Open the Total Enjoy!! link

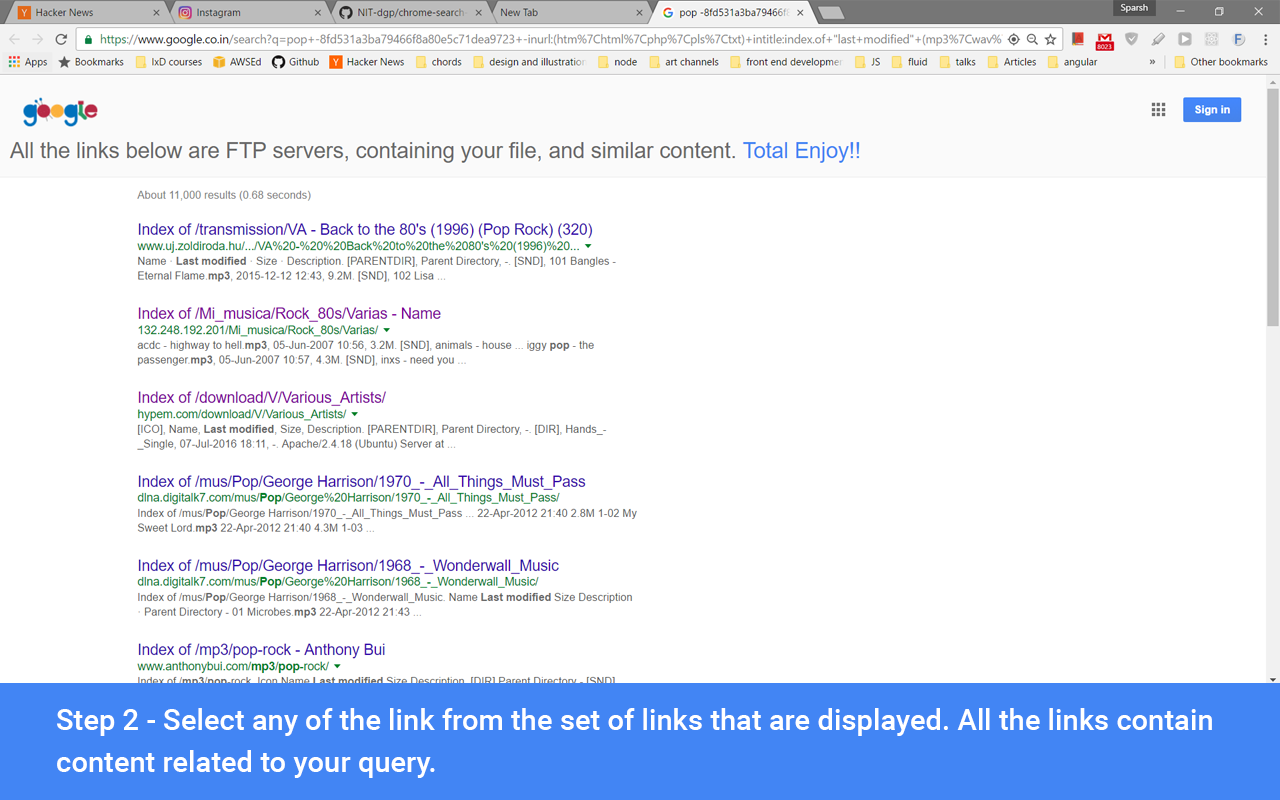pos(801,151)
